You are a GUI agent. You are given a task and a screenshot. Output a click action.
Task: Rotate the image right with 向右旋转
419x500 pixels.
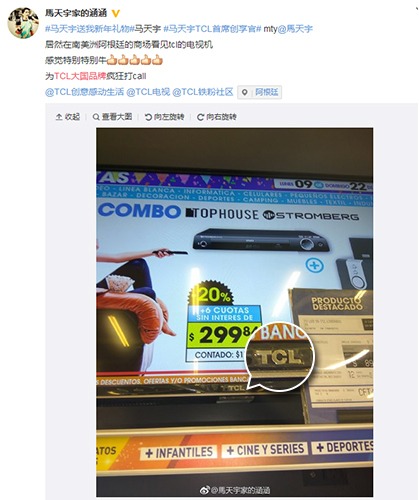click(217, 117)
